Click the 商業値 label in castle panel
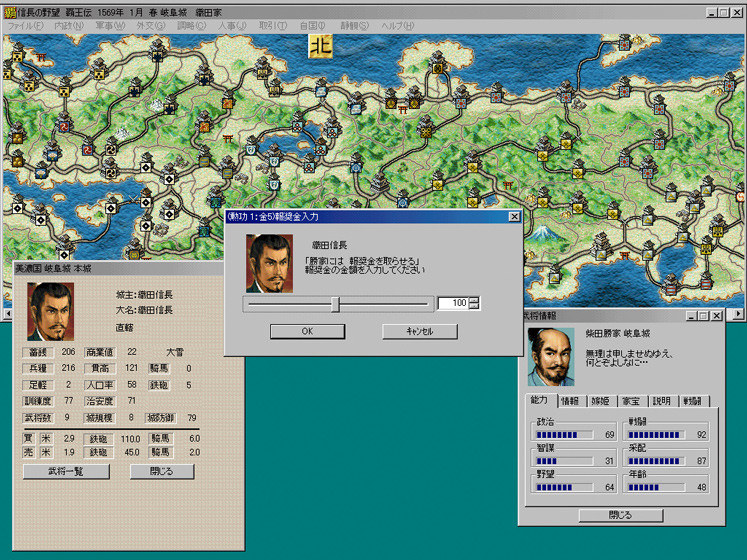 (100, 352)
